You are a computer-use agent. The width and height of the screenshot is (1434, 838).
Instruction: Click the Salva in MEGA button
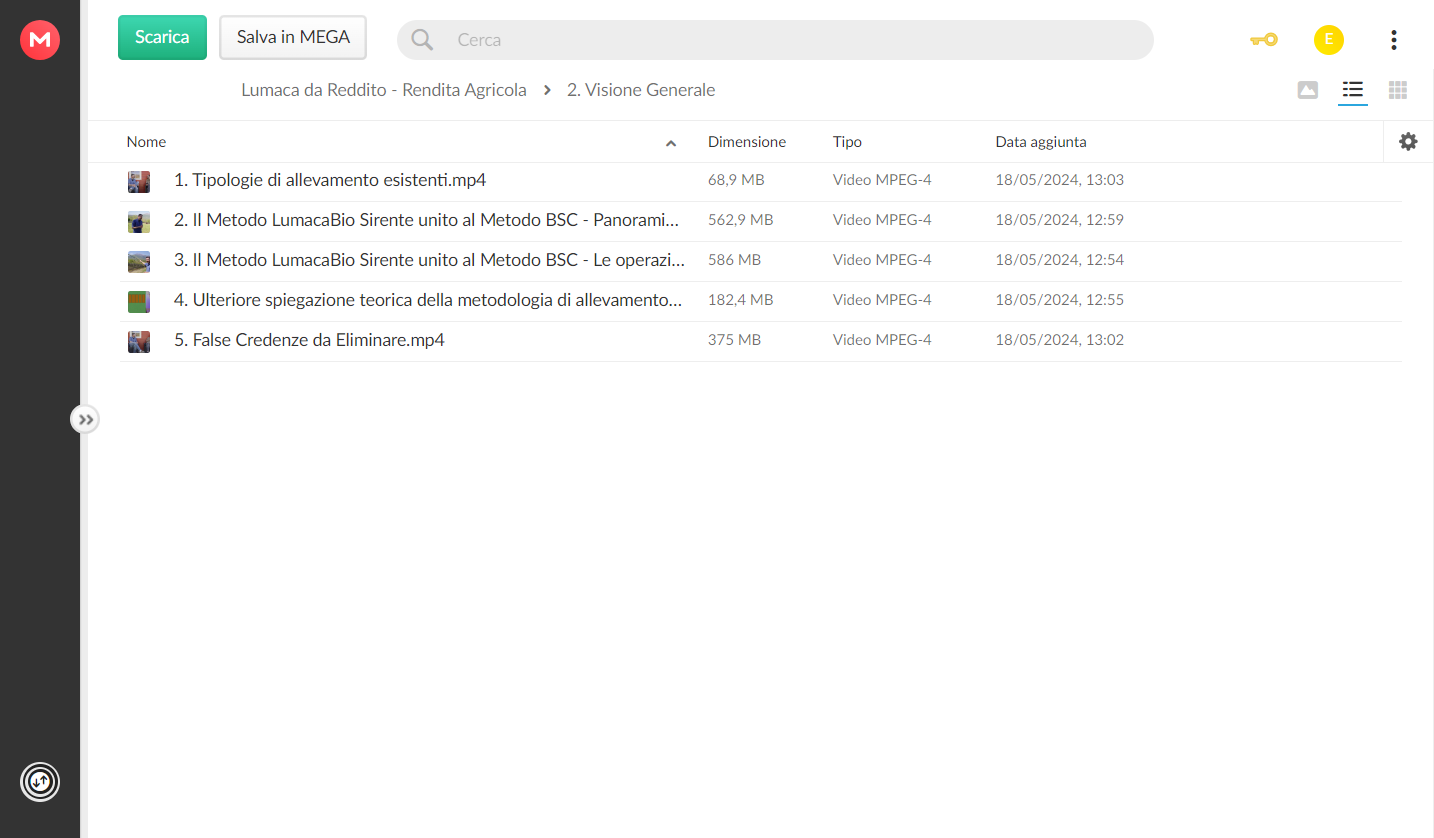pyautogui.click(x=293, y=37)
